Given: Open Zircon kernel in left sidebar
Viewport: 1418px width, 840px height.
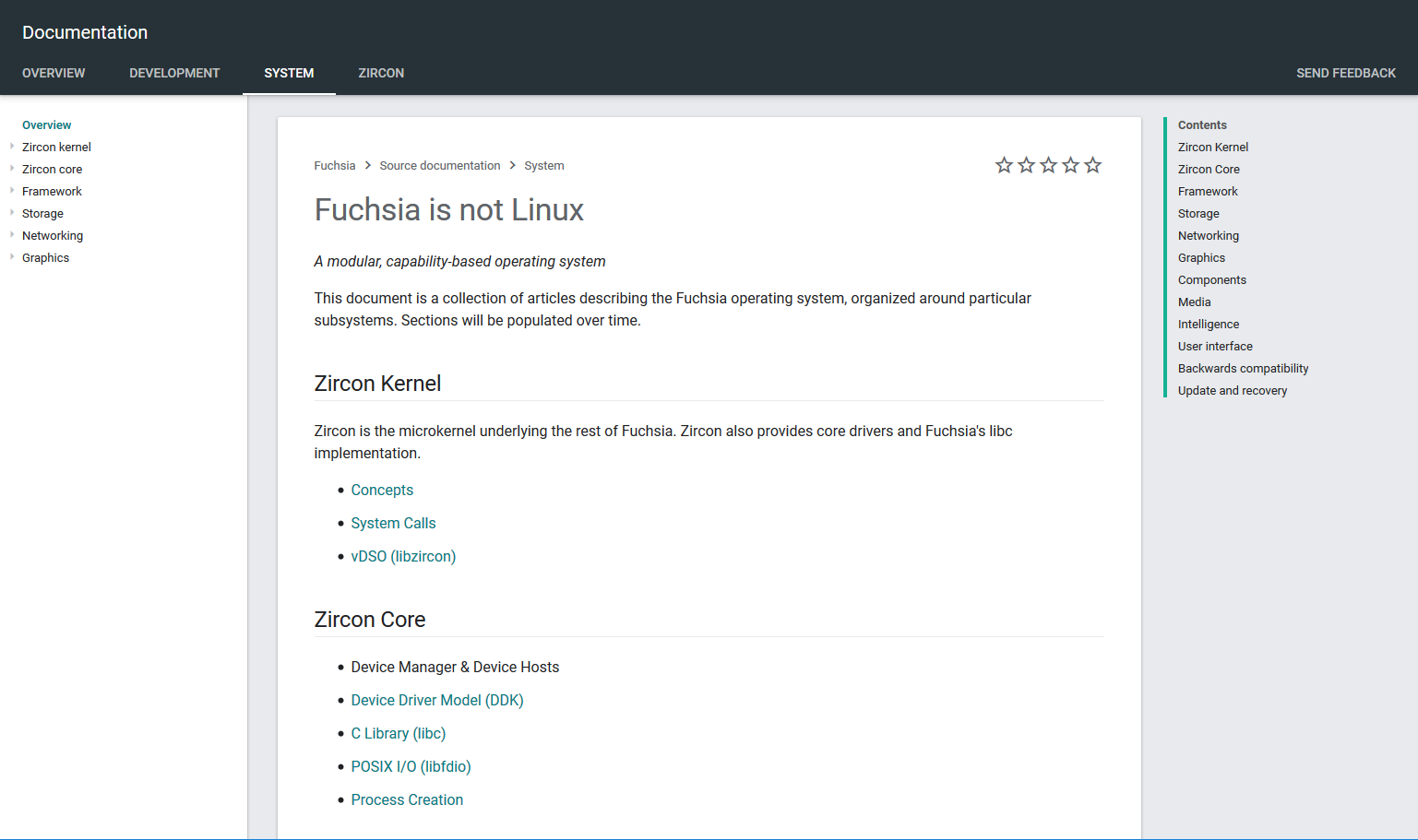Looking at the screenshot, I should tap(56, 148).
